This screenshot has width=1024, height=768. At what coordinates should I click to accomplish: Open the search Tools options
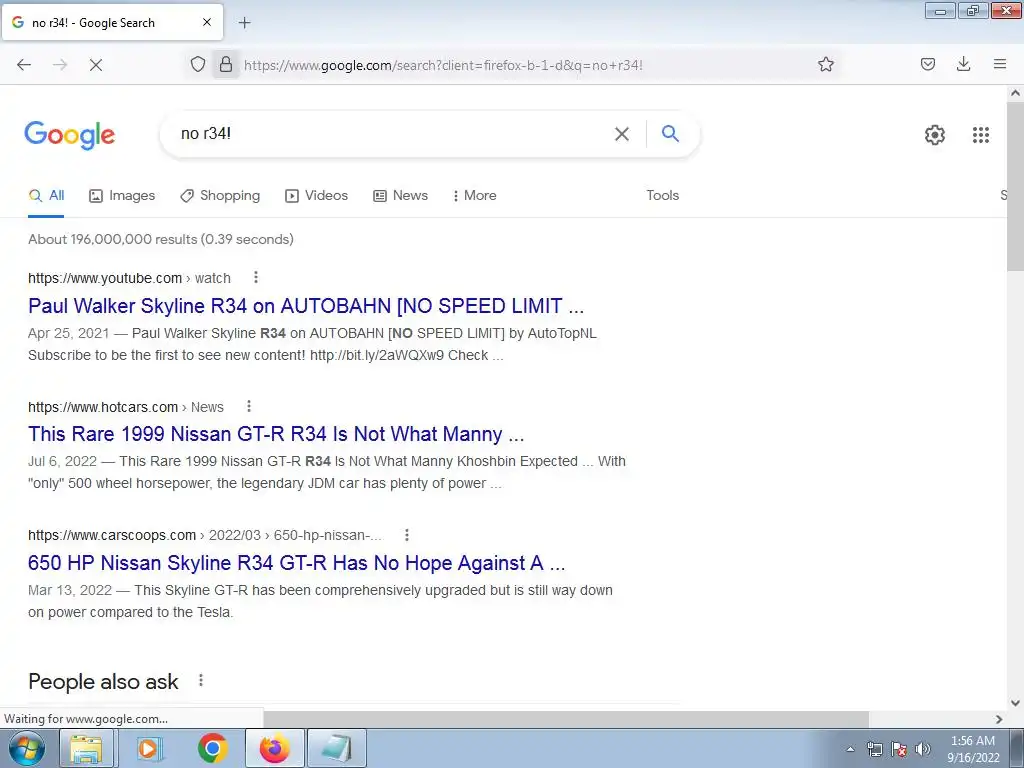(662, 195)
